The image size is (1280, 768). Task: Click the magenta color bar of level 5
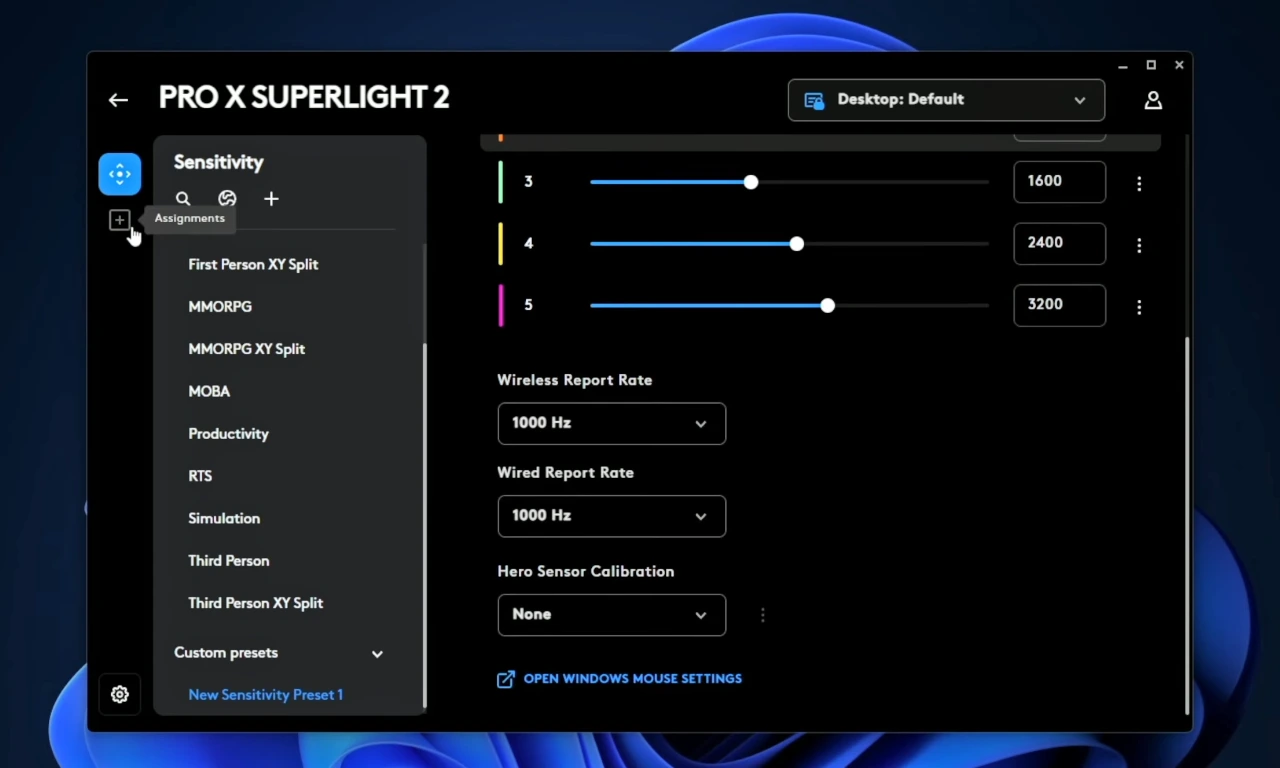(500, 306)
